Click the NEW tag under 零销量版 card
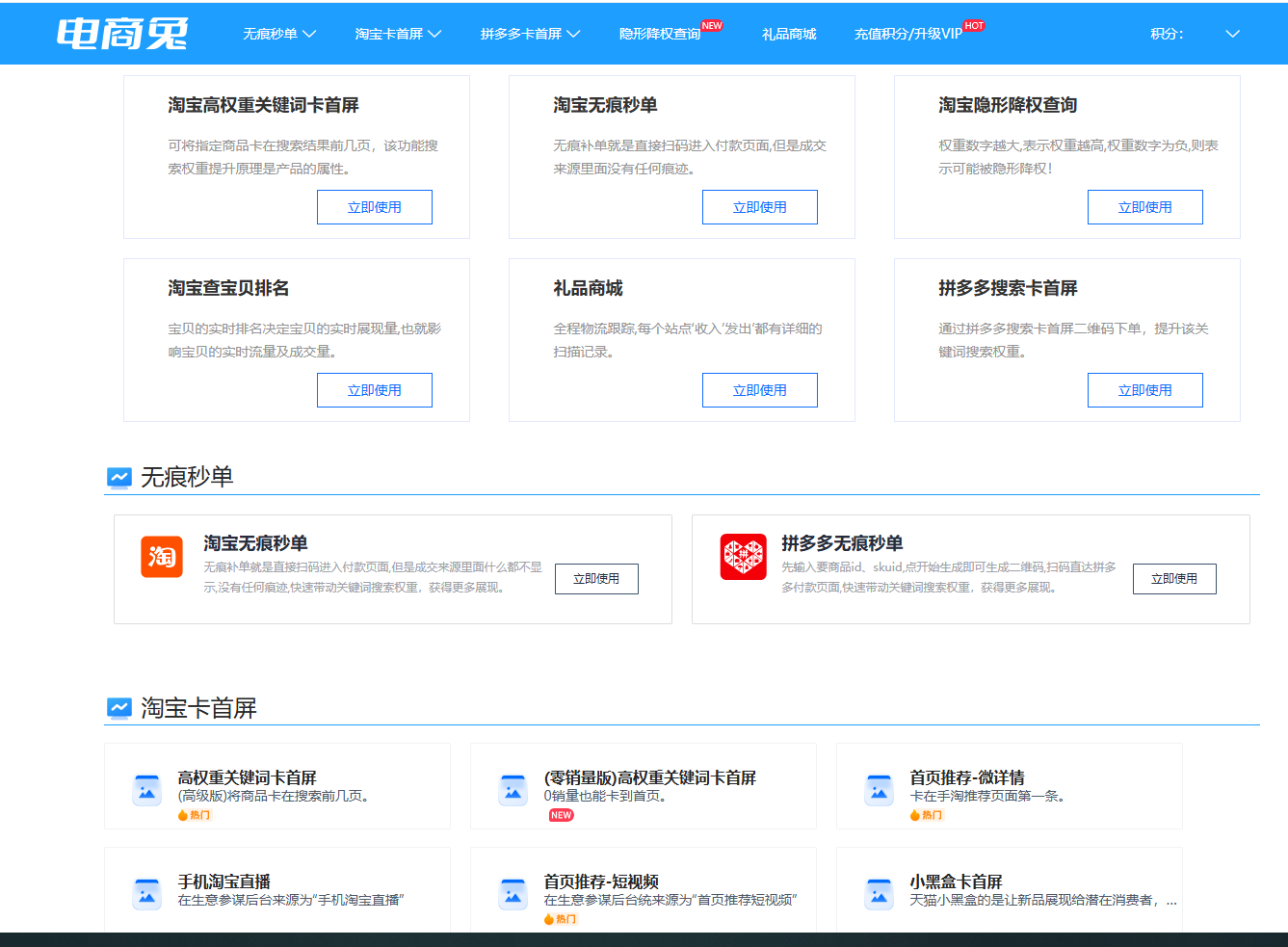The image size is (1288, 947). (562, 815)
